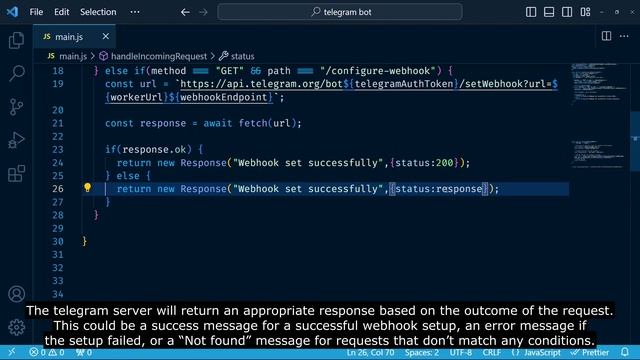Click the '"GET"' string in line 18
Viewport: 640px width, 360px height.
229,71
